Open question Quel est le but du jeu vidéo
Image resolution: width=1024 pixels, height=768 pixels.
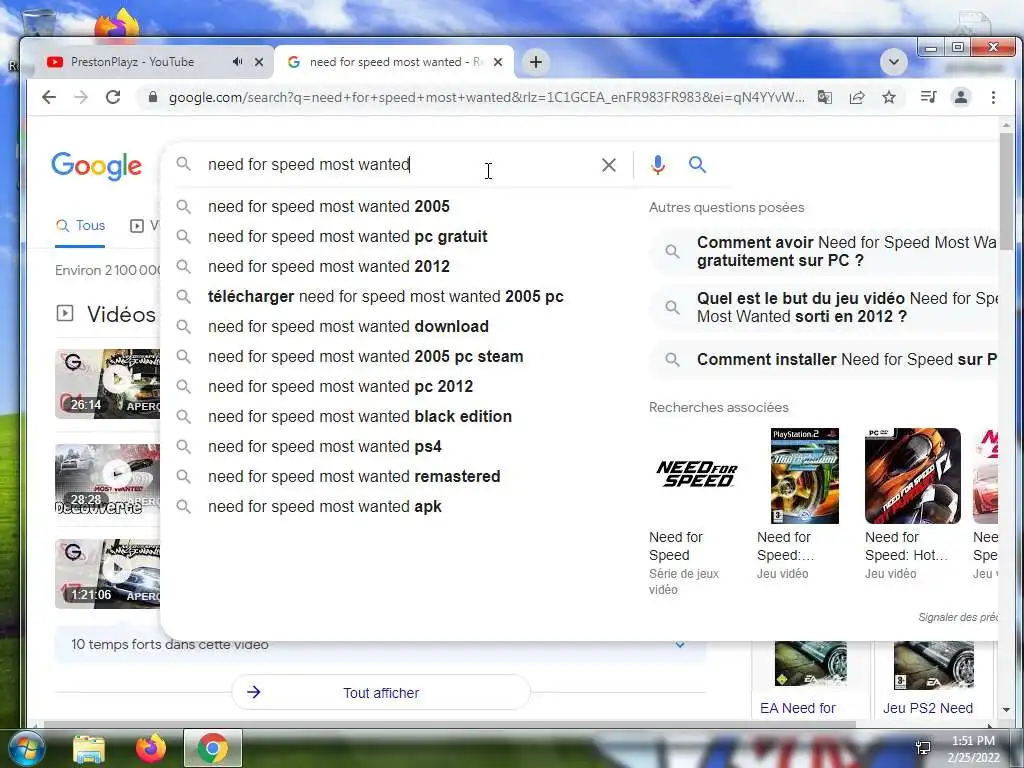click(x=824, y=308)
